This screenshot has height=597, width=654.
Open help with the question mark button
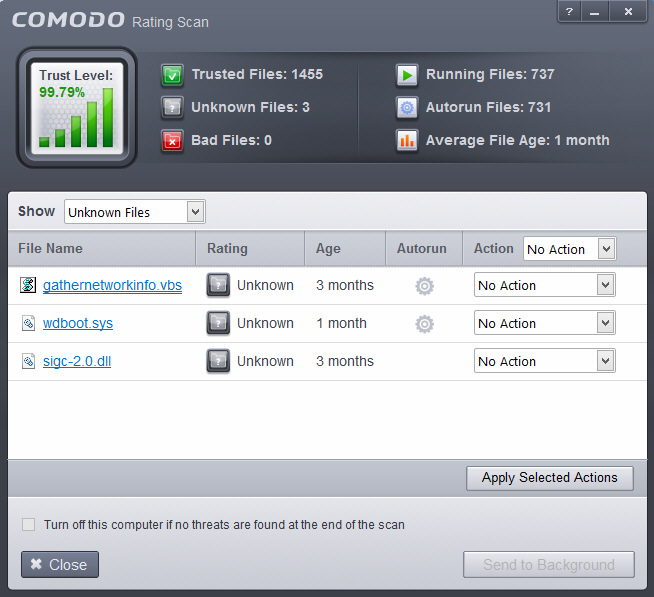(569, 11)
